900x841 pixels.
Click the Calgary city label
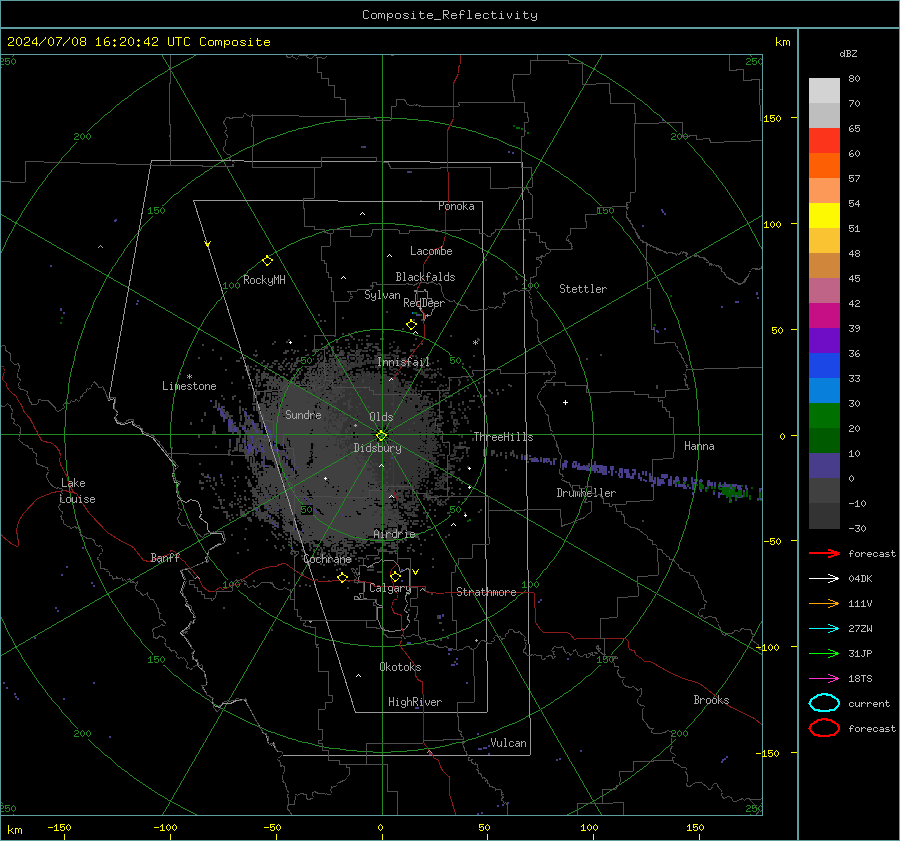(x=390, y=588)
